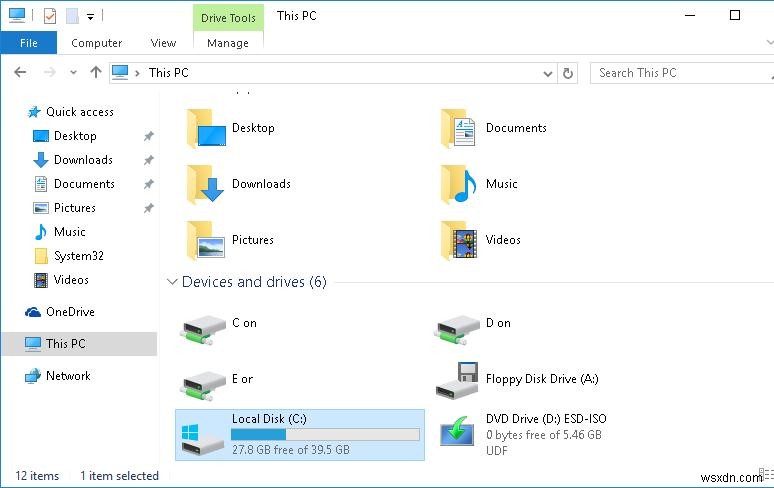Click the Forward navigation arrow
The height and width of the screenshot is (488, 774).
pyautogui.click(x=49, y=73)
